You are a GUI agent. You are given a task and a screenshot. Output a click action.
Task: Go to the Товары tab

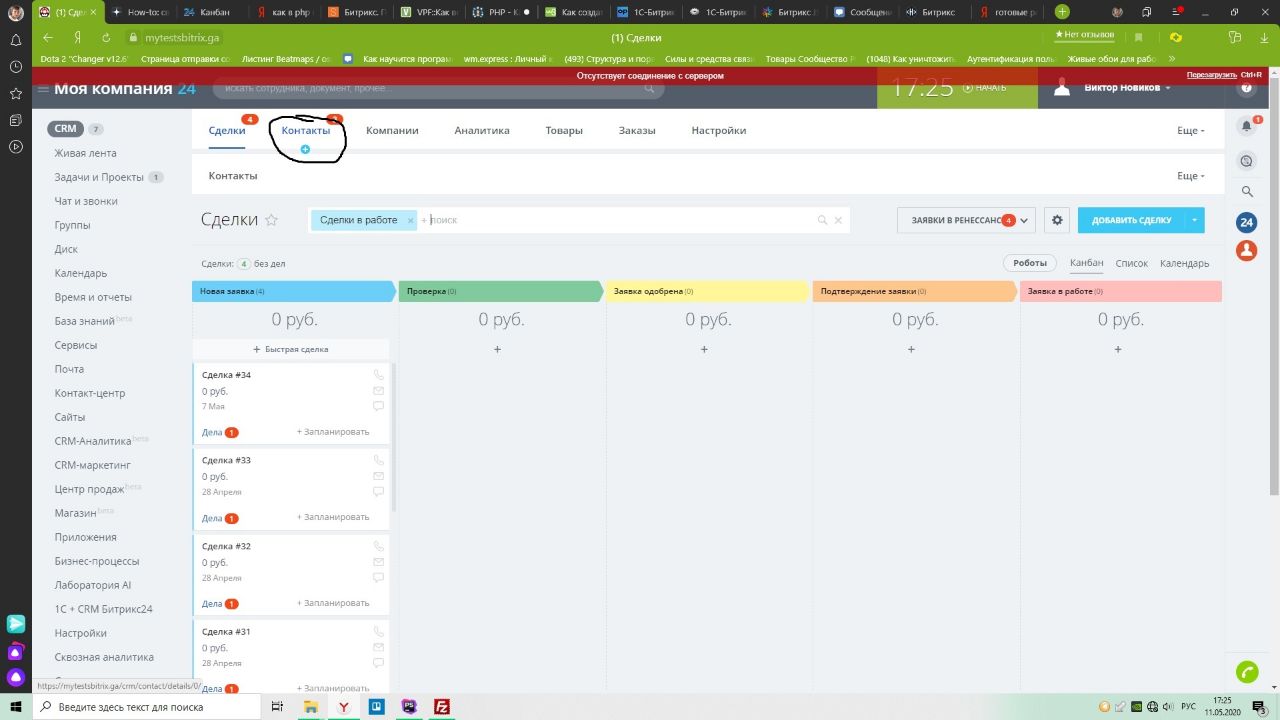564,131
